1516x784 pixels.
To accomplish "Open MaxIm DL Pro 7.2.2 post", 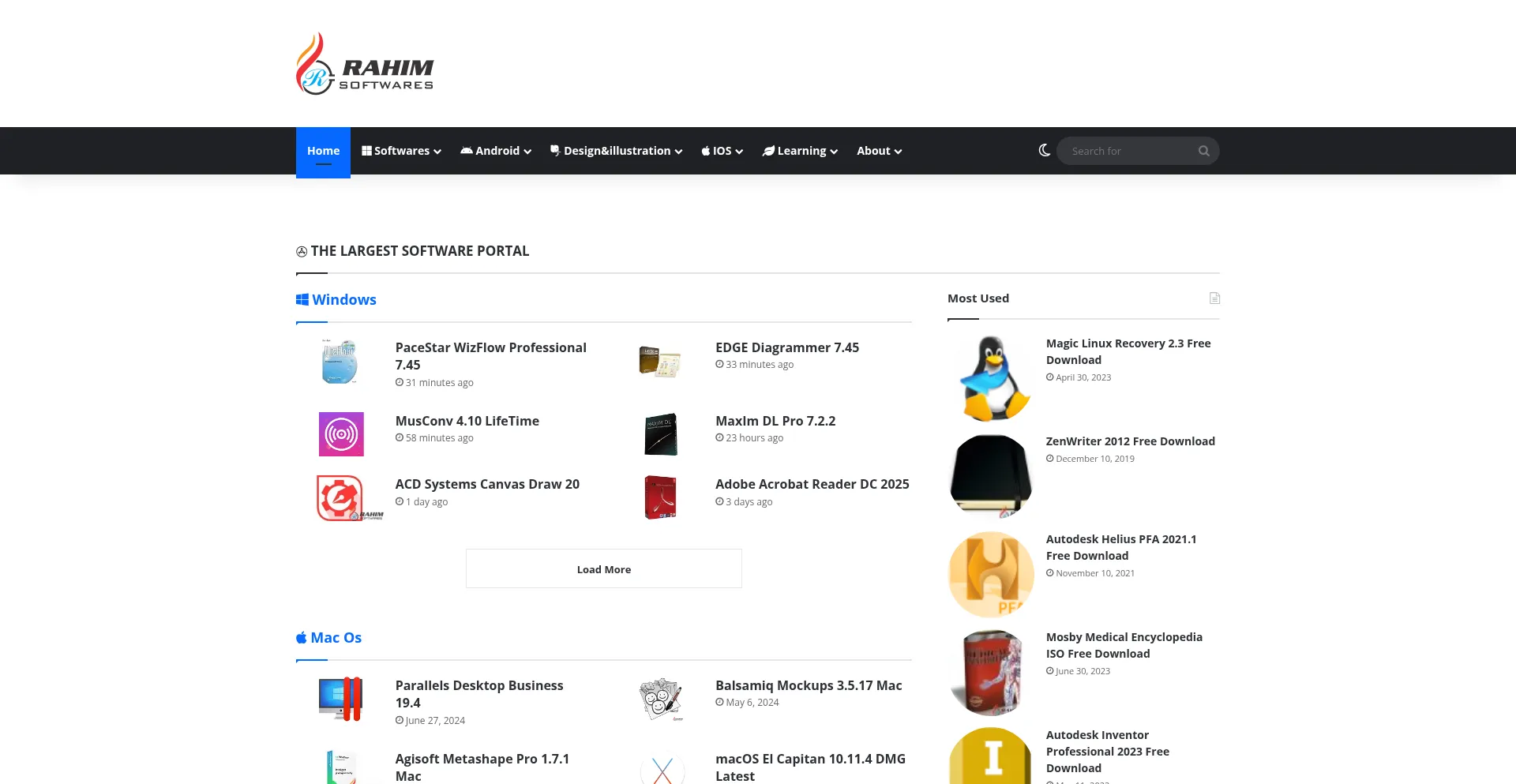I will click(775, 421).
